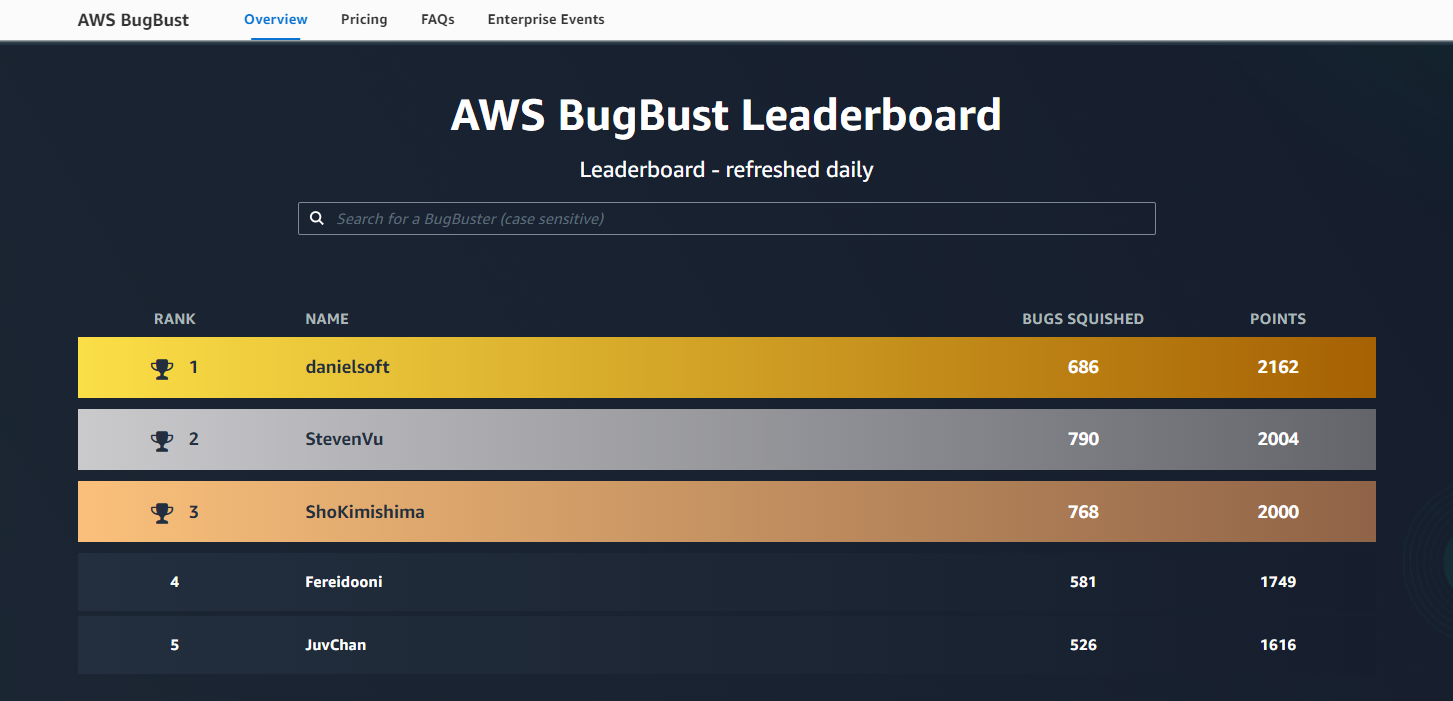Click the BUGS SQUISHED column header
This screenshot has height=701, width=1453.
[x=1083, y=319]
